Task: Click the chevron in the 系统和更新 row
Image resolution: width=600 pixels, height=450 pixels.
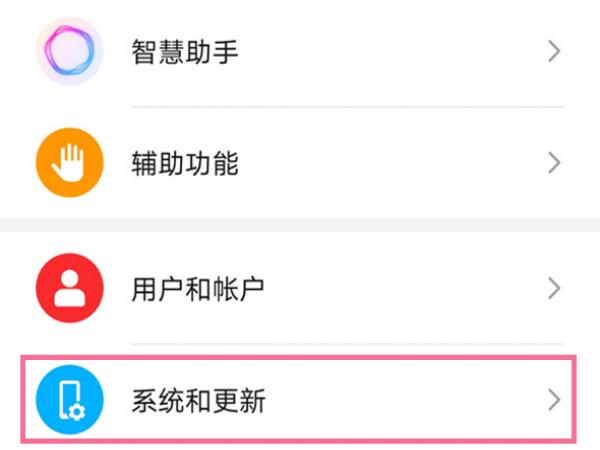Action: pos(555,400)
